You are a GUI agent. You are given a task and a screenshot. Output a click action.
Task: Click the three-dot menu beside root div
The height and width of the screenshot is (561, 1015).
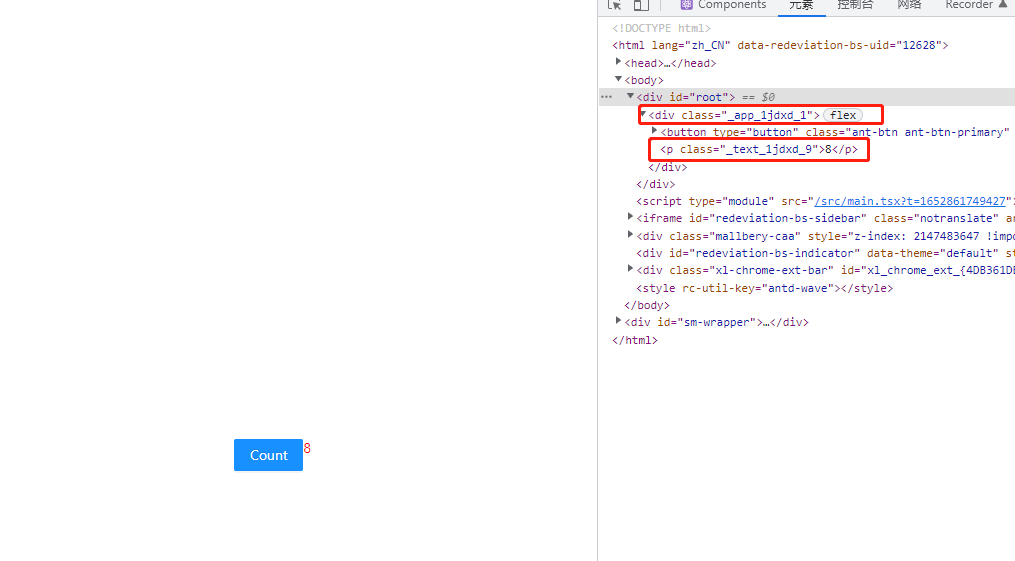pos(606,97)
